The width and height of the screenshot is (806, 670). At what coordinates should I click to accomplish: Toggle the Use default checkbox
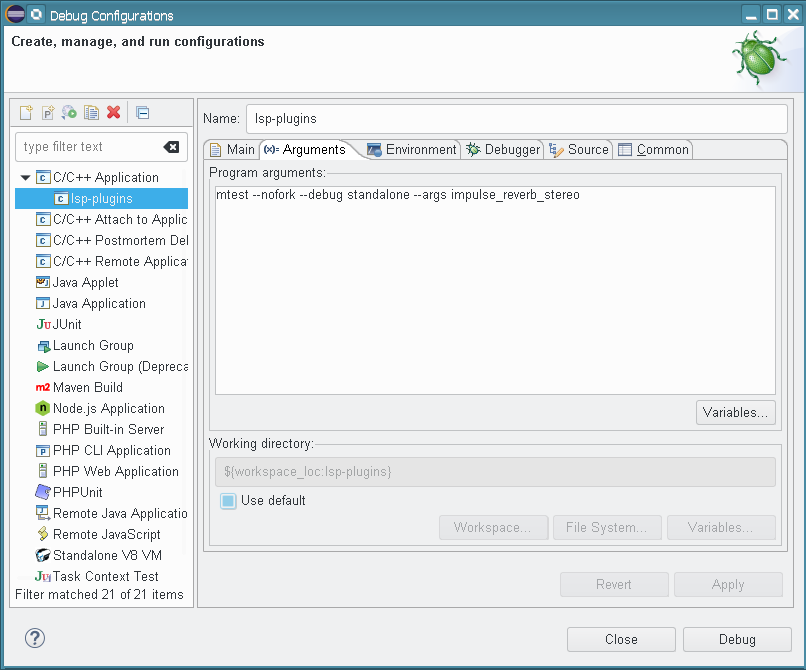click(228, 501)
